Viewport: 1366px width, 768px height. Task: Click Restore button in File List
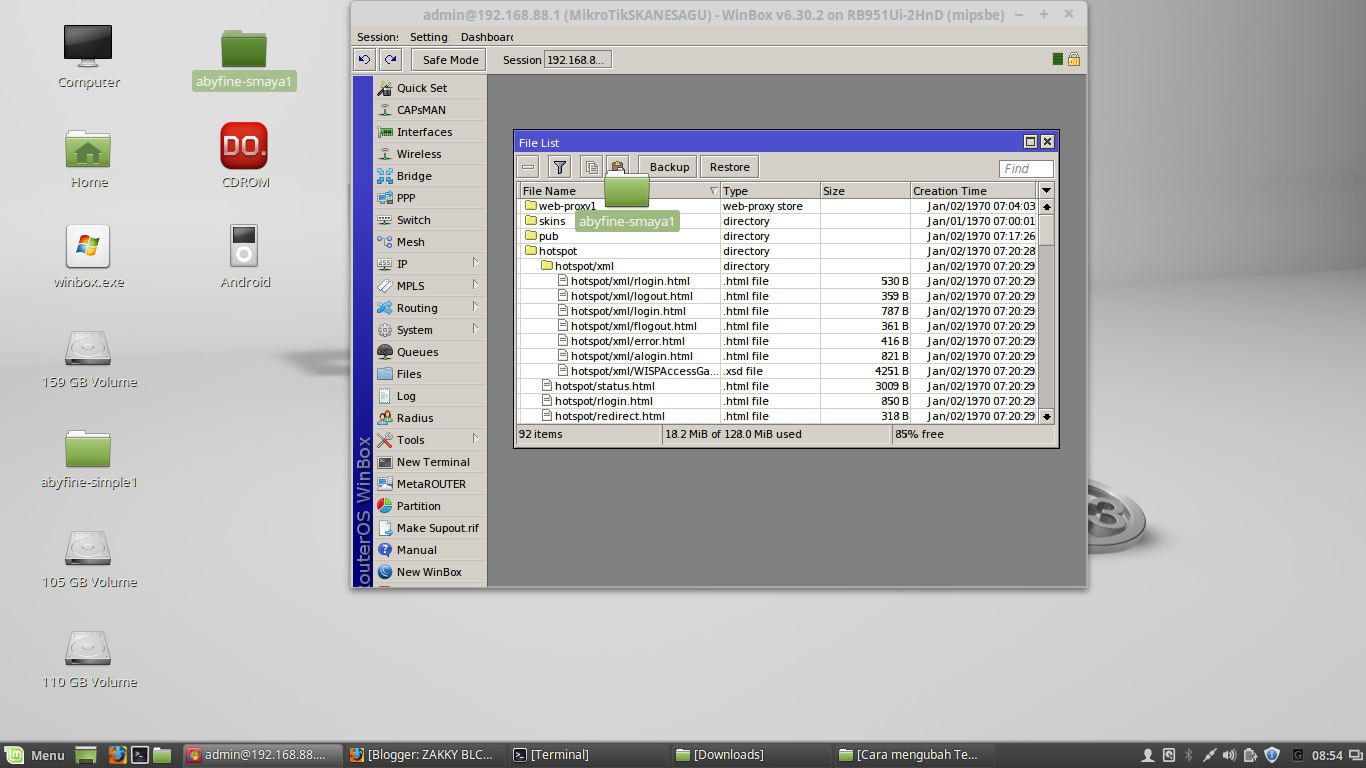[729, 167]
